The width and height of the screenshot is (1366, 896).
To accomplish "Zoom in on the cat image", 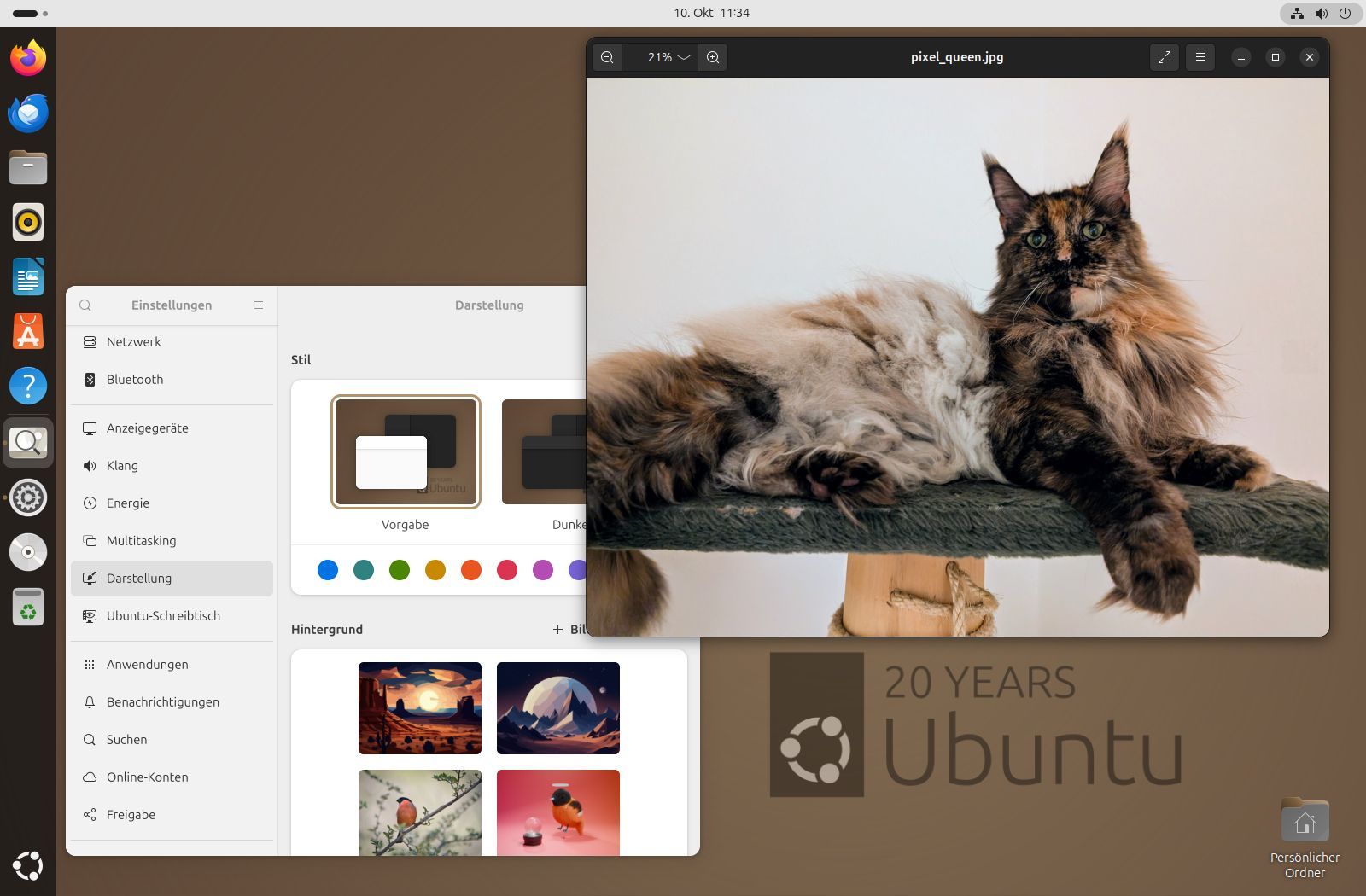I will [713, 57].
